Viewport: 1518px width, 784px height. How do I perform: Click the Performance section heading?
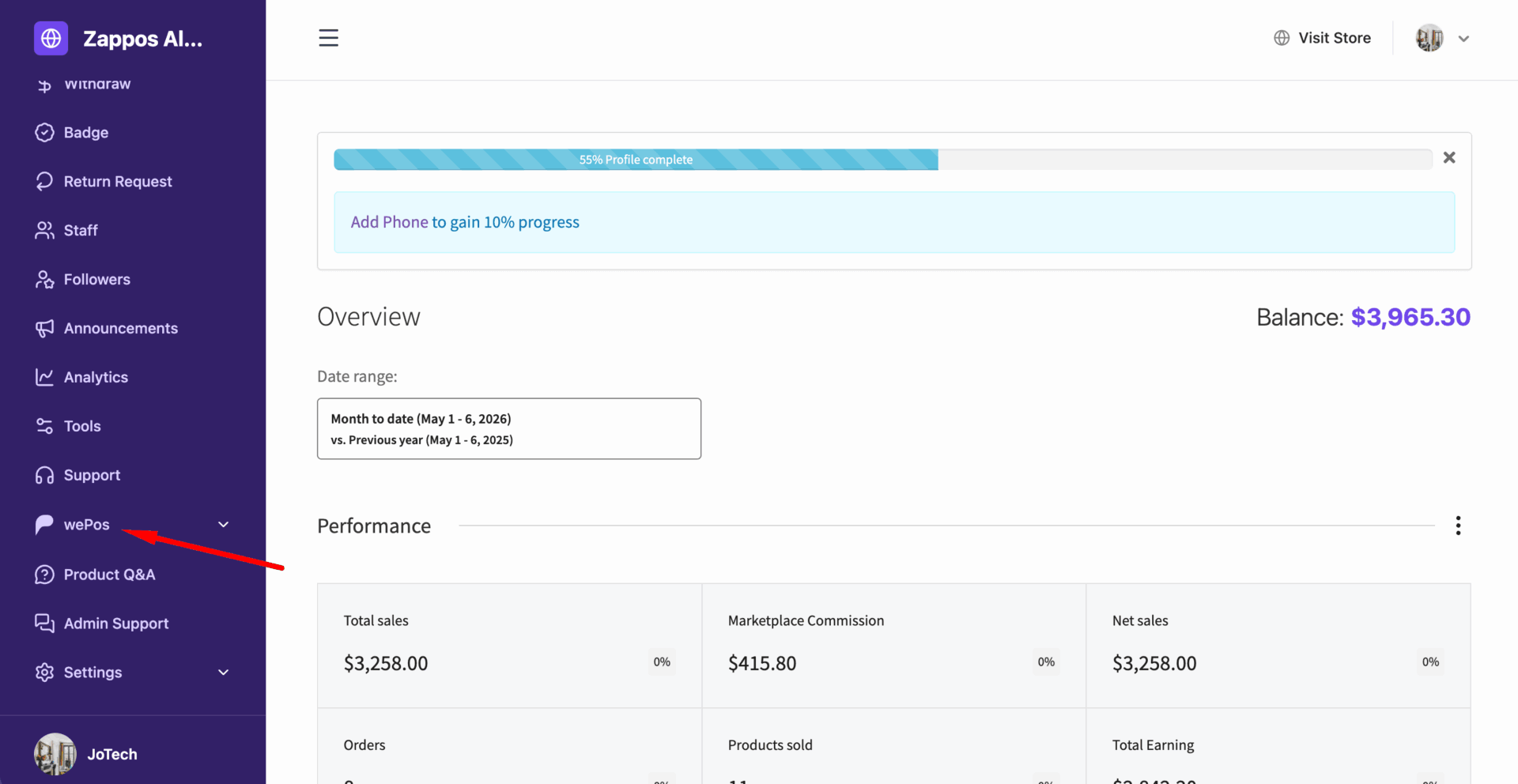point(374,526)
